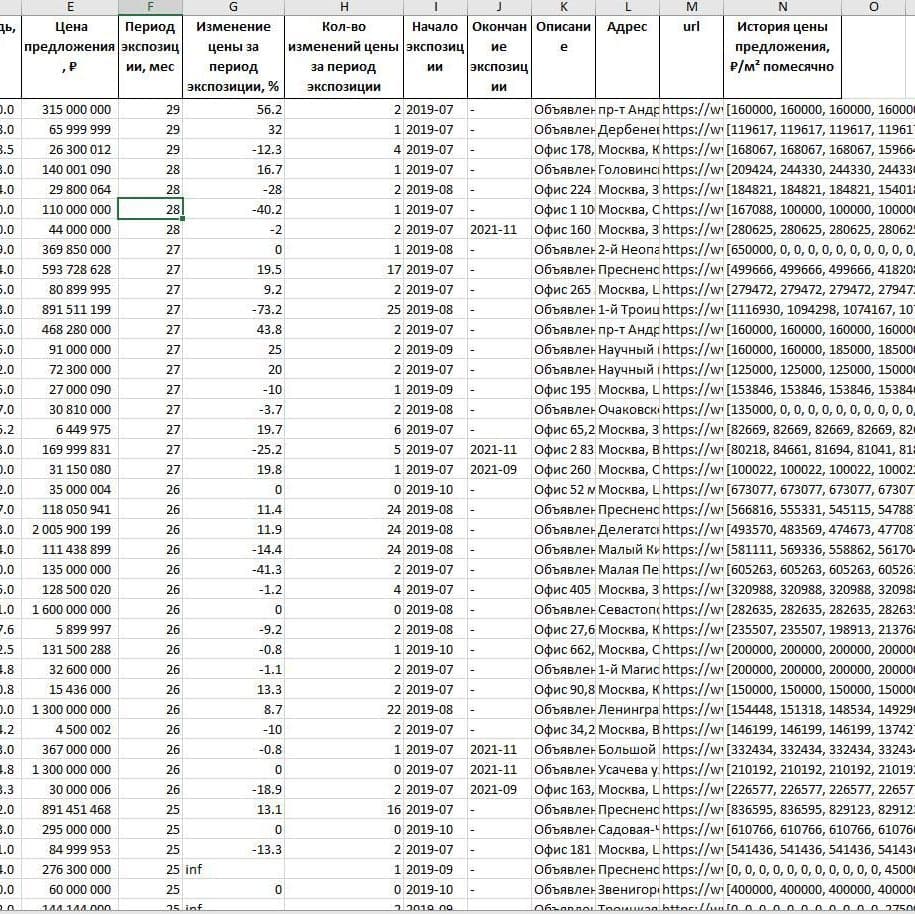The image size is (915, 914).
Task: Select column J header
Action: pos(500,7)
